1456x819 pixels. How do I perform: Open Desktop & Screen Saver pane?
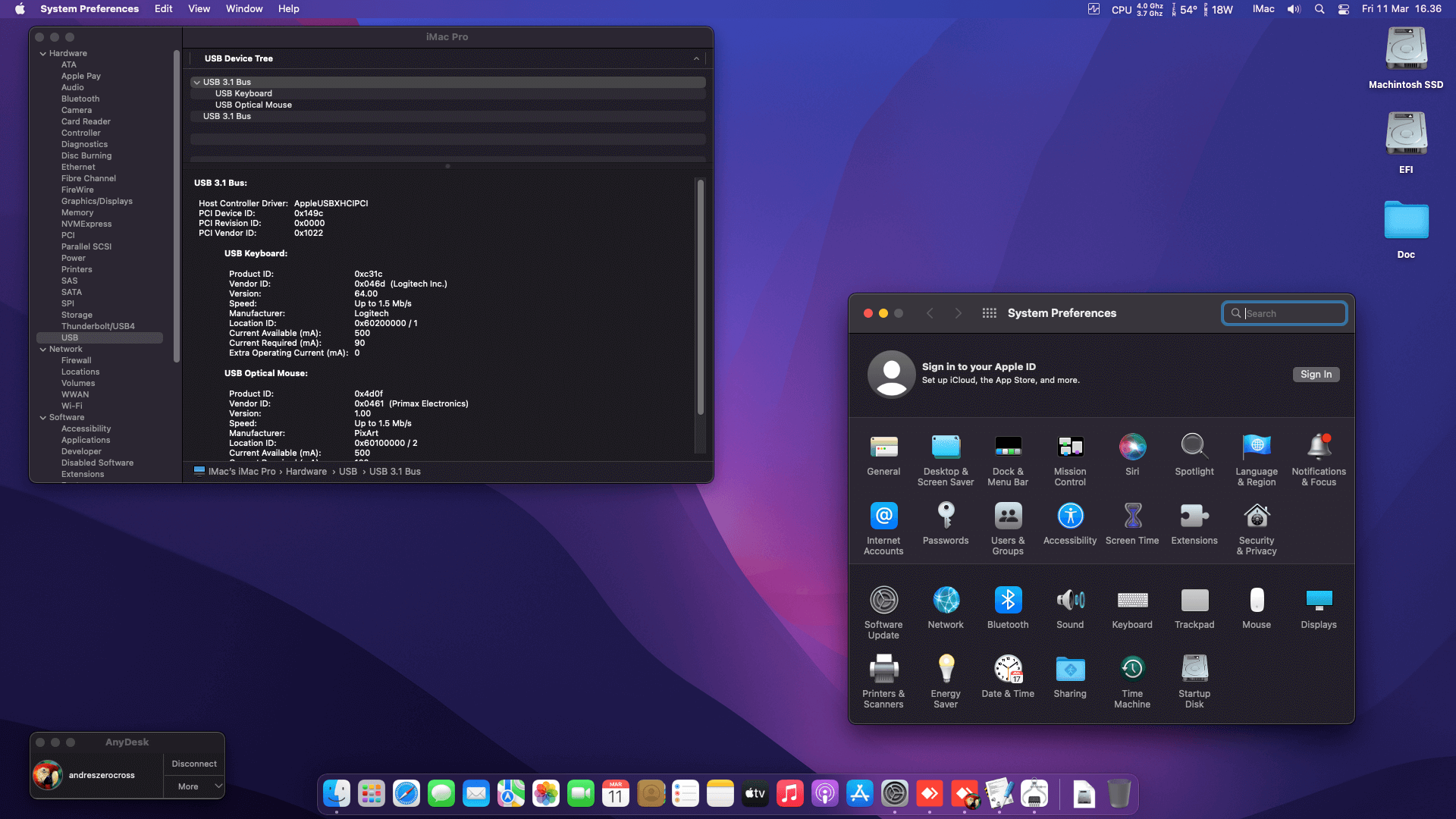946,460
